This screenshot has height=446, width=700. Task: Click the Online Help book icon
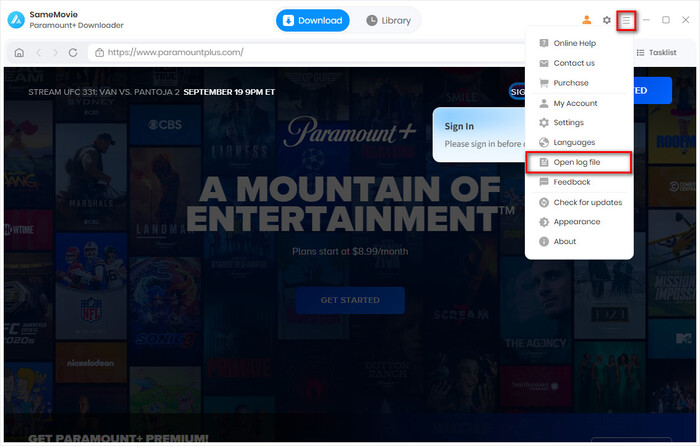[x=544, y=43]
